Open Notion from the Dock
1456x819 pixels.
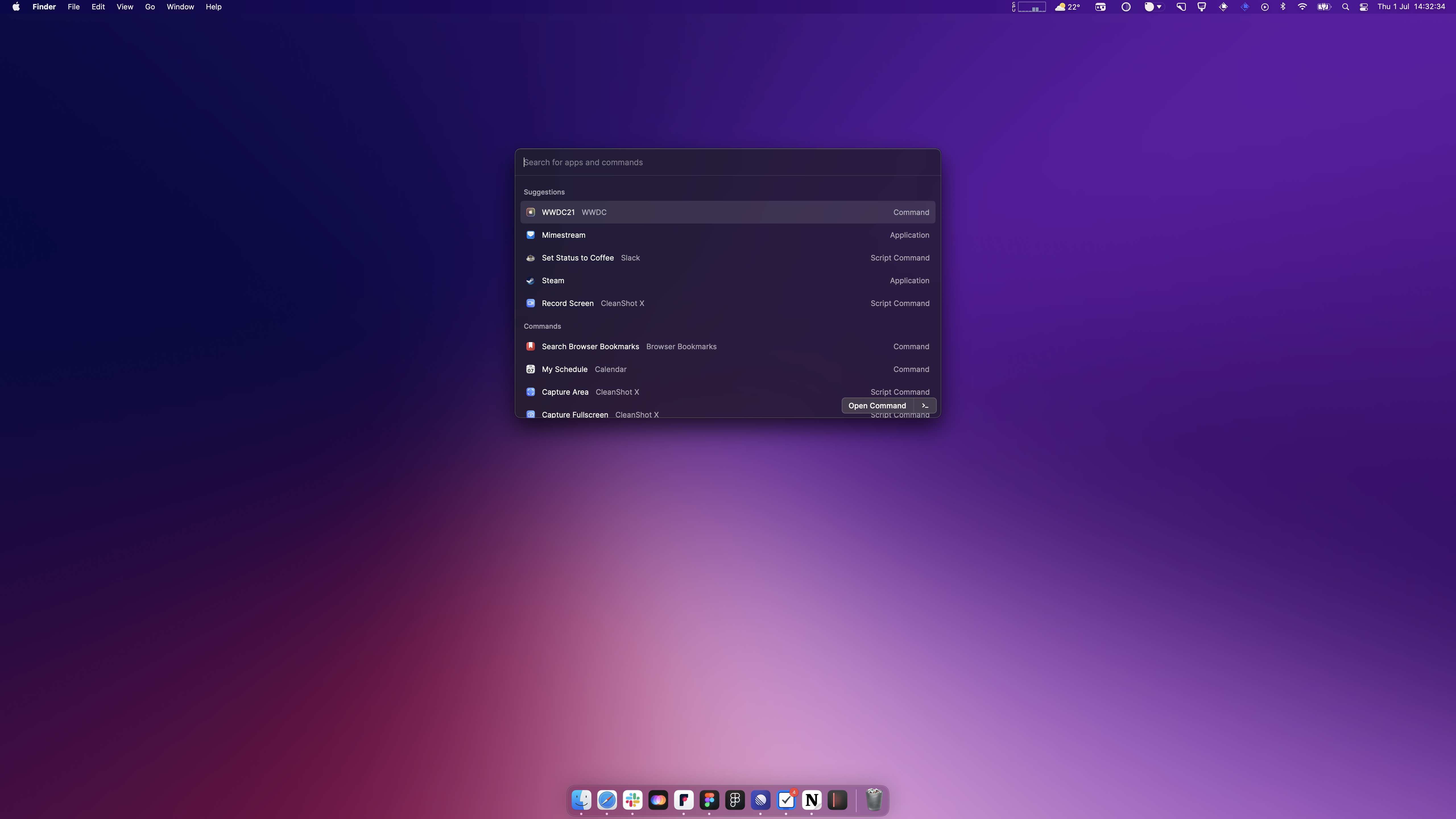click(x=812, y=800)
